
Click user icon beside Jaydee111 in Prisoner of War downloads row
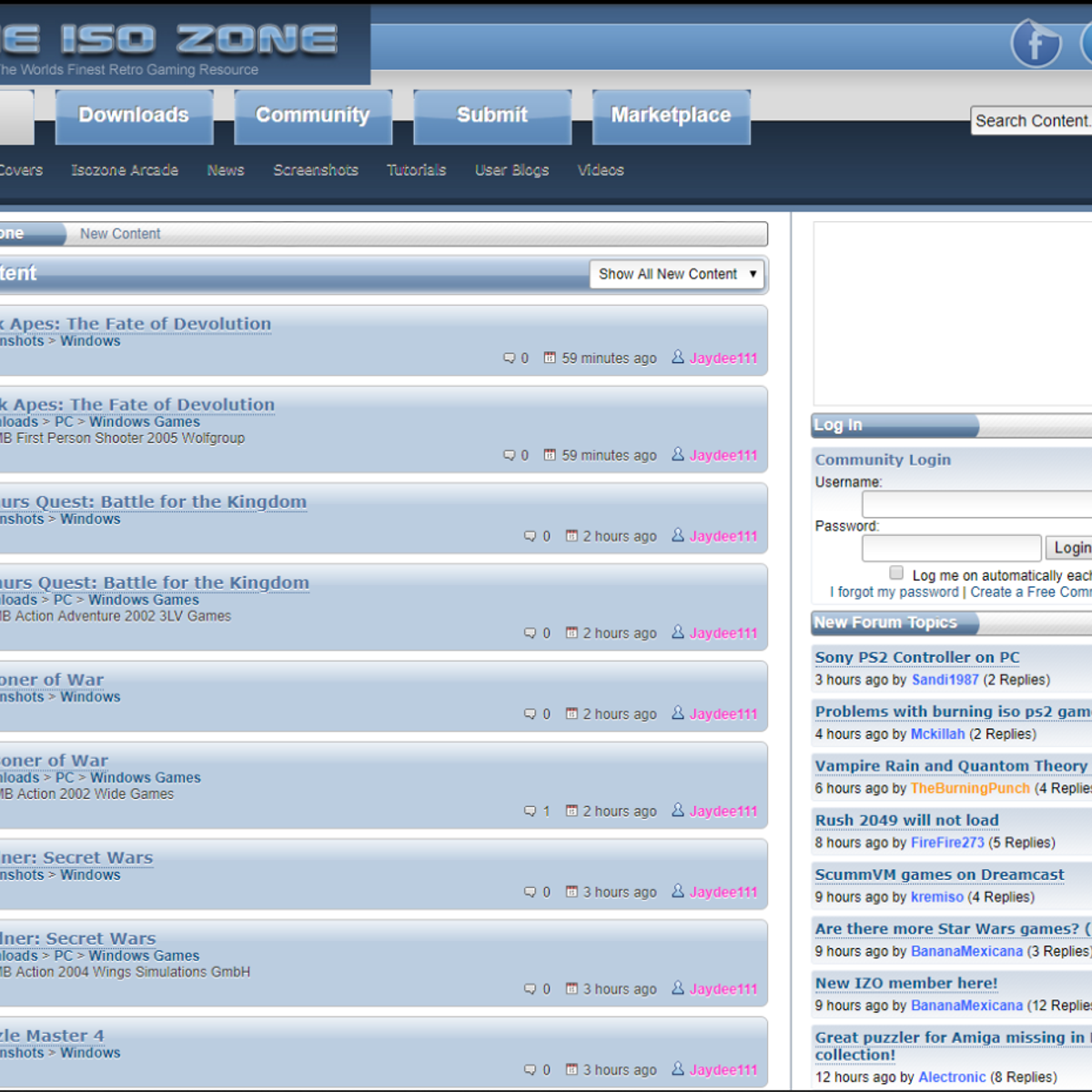(678, 810)
